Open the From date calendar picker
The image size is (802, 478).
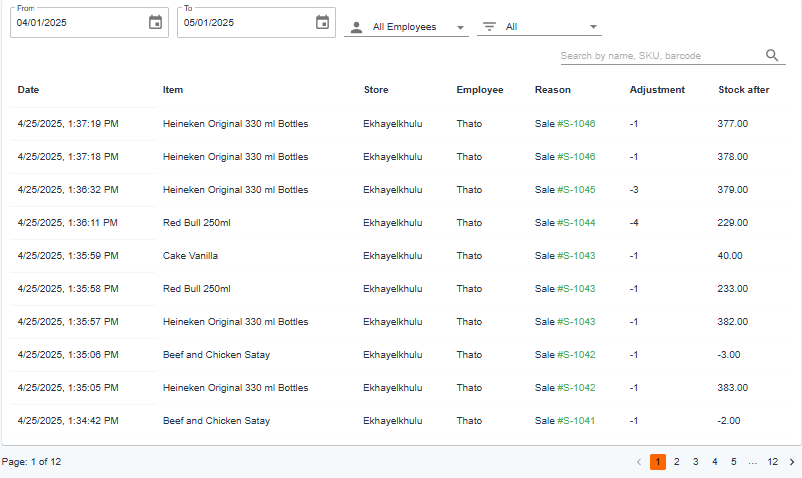(155, 22)
